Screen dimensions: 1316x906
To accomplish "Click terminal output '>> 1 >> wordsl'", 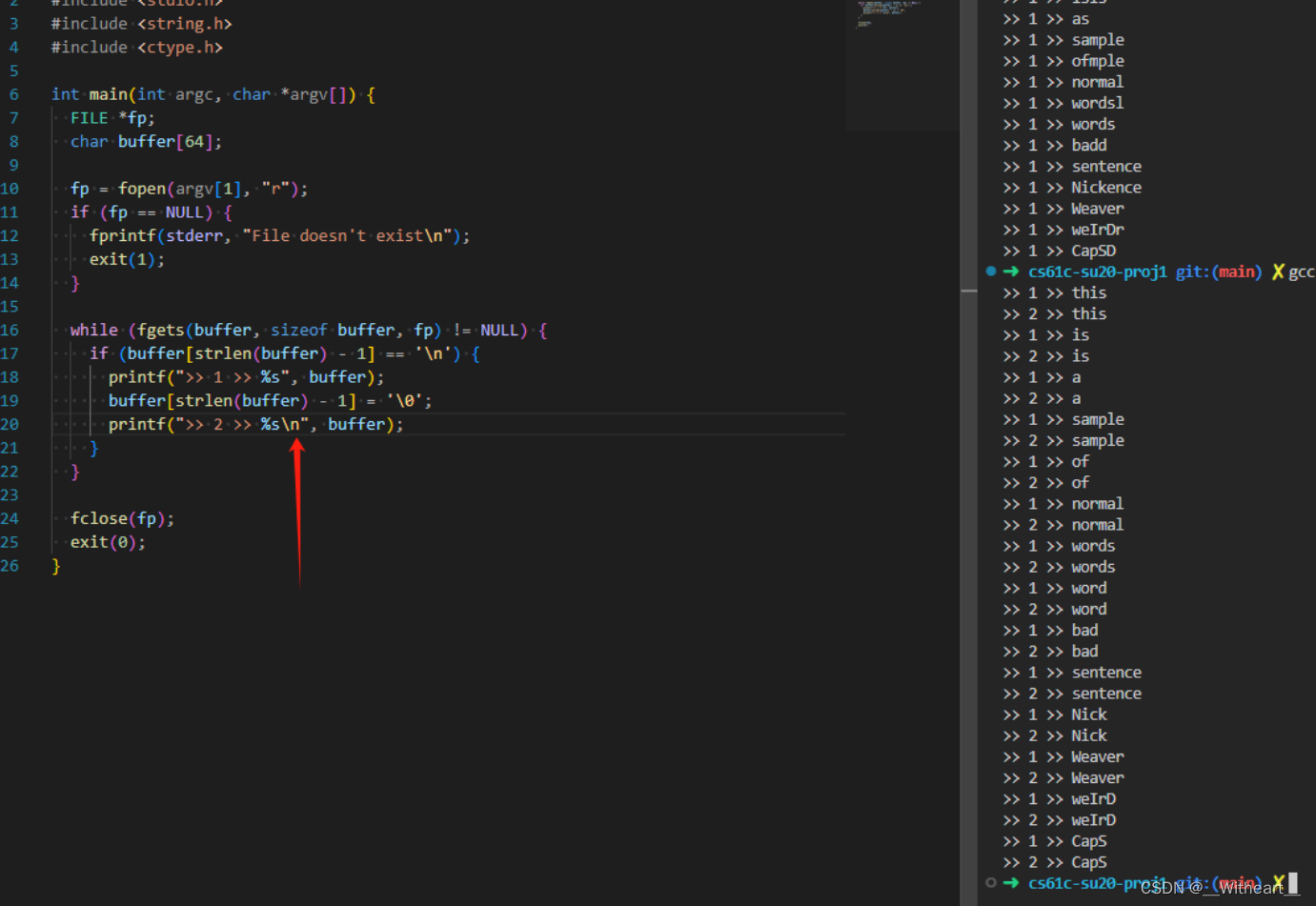I will point(1063,103).
